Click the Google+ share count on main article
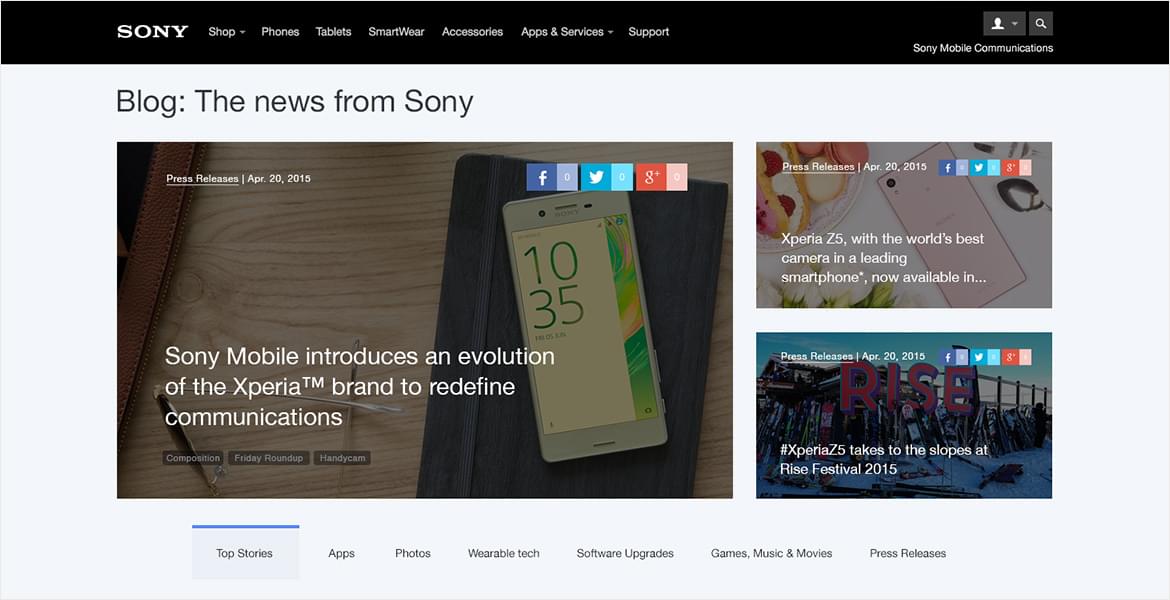Image resolution: width=1170 pixels, height=600 pixels. [x=677, y=178]
